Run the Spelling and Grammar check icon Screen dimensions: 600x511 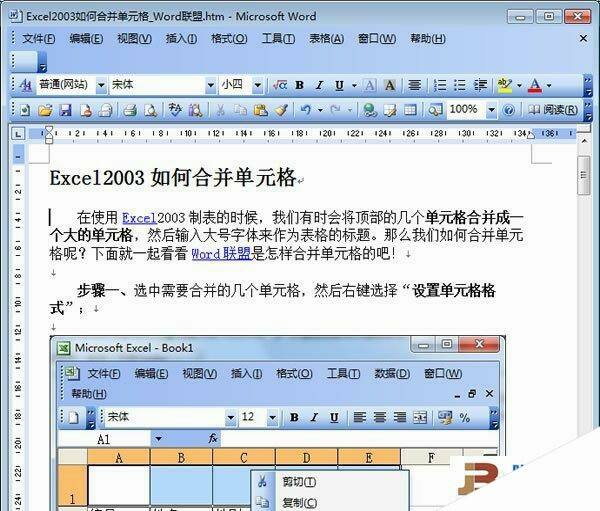pyautogui.click(x=175, y=110)
